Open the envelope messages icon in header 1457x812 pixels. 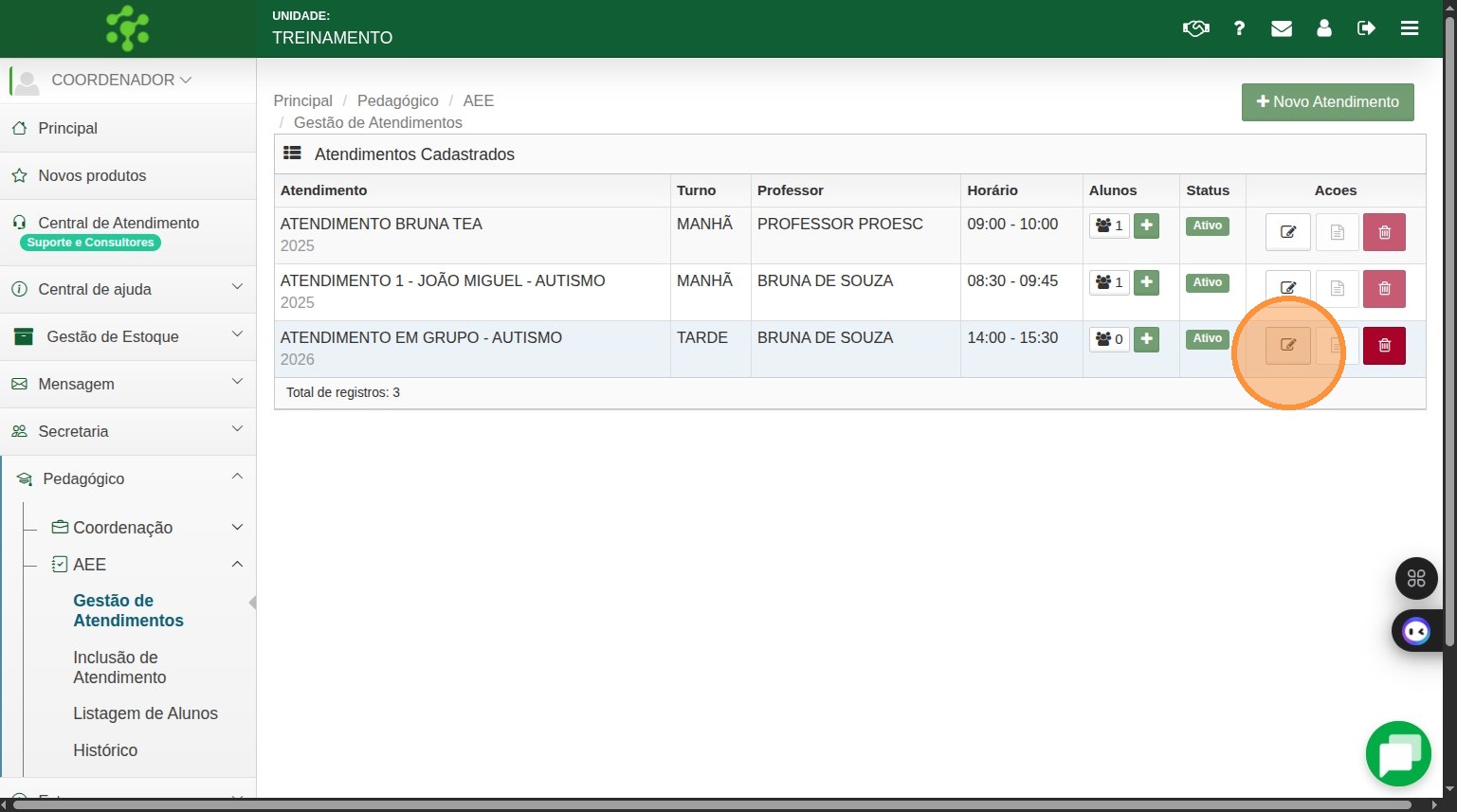[1281, 28]
